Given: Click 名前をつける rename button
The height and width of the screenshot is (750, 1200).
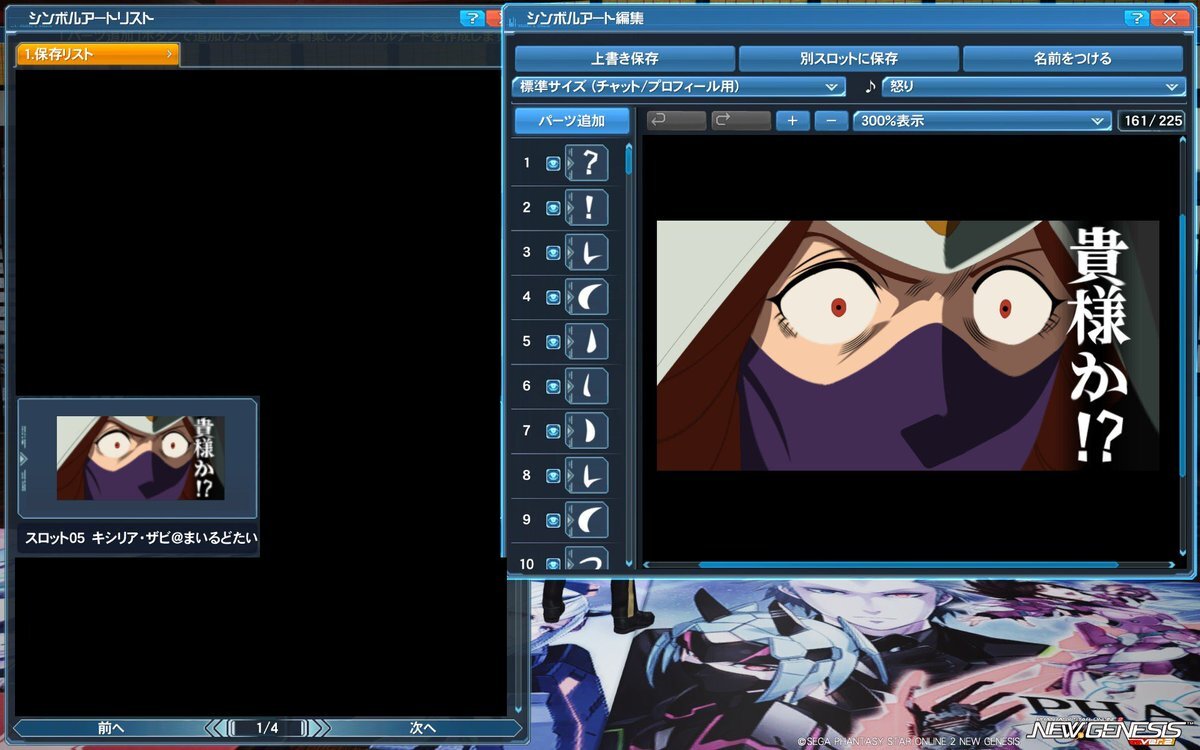Looking at the screenshot, I should pos(1073,59).
